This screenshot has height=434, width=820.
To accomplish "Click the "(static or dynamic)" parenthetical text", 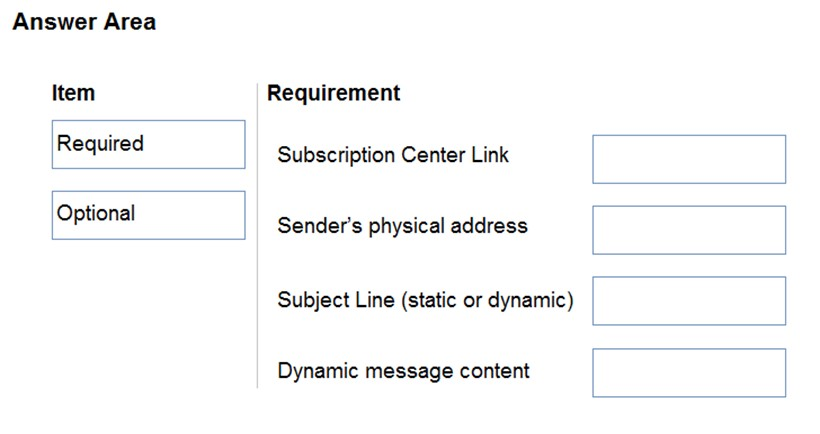I will [x=487, y=301].
